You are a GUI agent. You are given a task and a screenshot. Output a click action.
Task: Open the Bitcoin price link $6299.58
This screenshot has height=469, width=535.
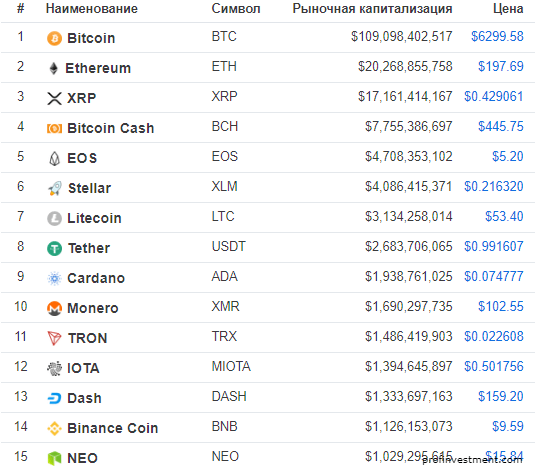pyautogui.click(x=497, y=36)
